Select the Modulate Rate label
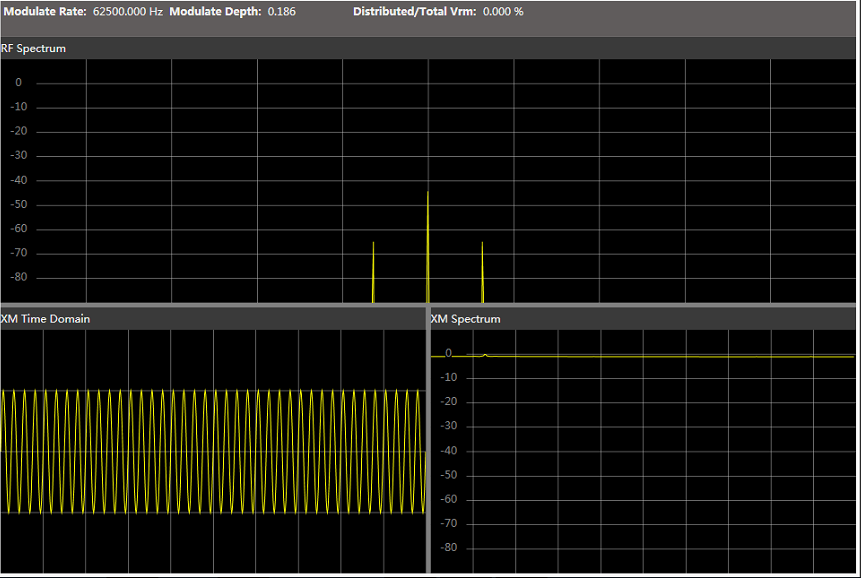 click(x=45, y=12)
